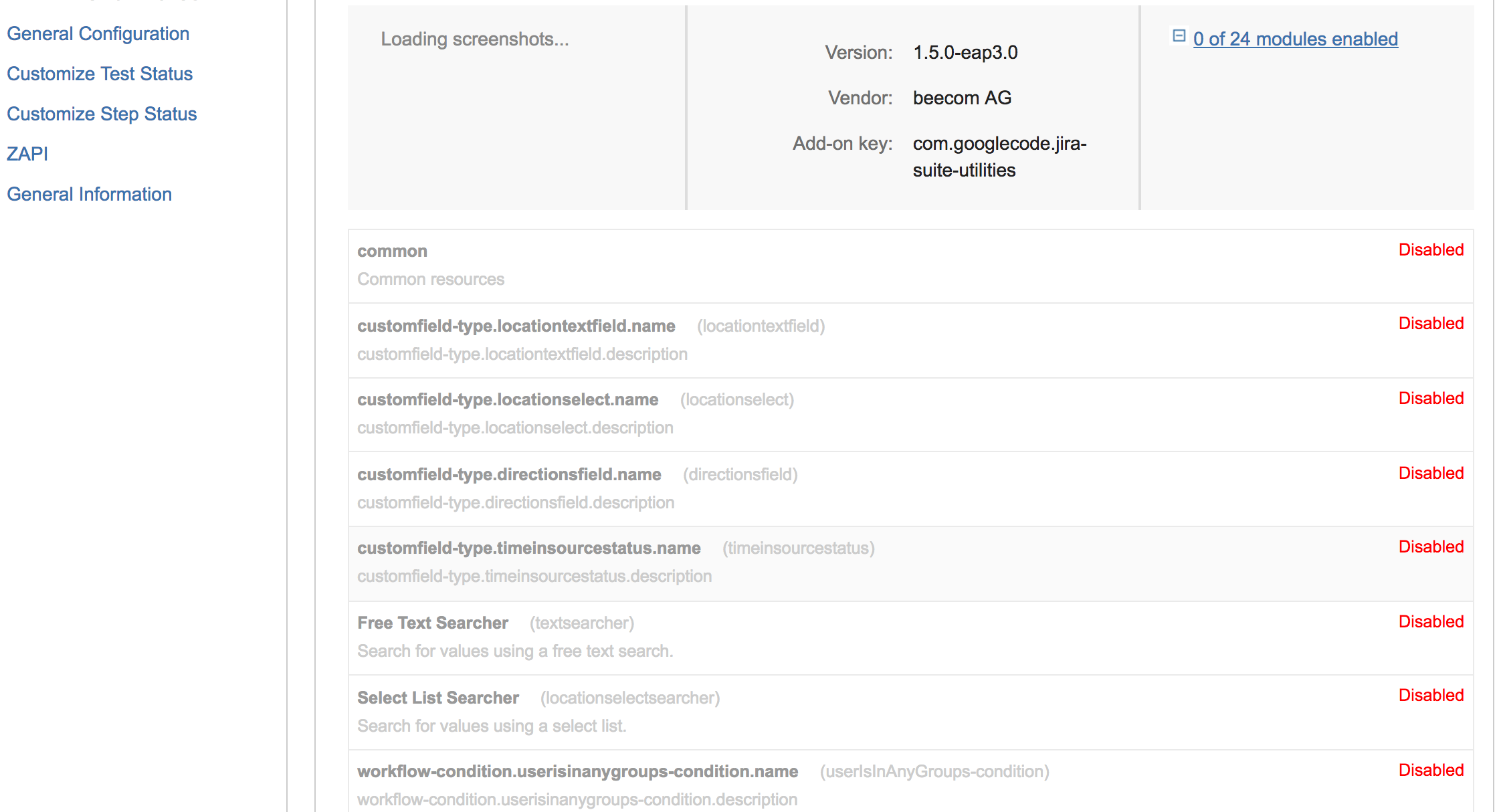The width and height of the screenshot is (1497, 812).
Task: Click 'Common resources' description text
Action: [x=431, y=280]
